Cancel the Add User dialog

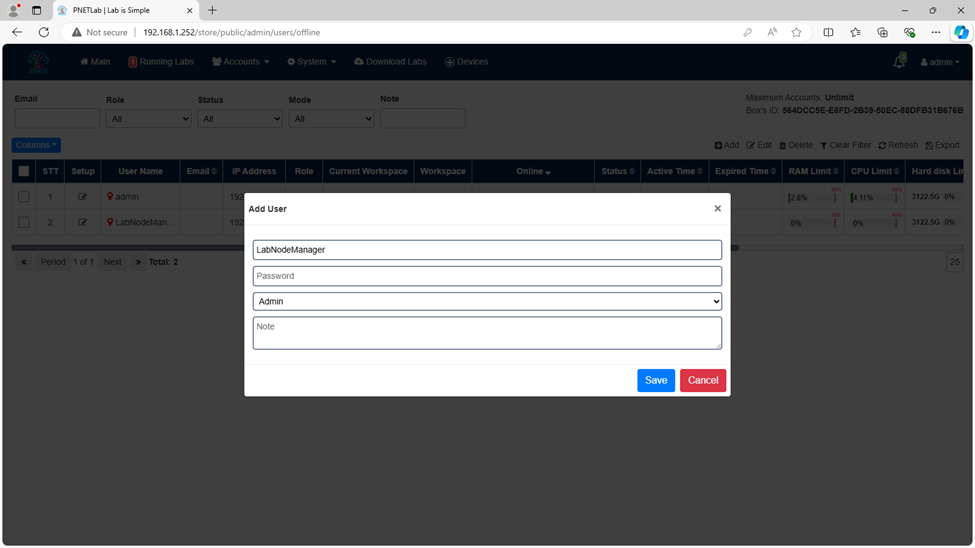click(x=703, y=380)
